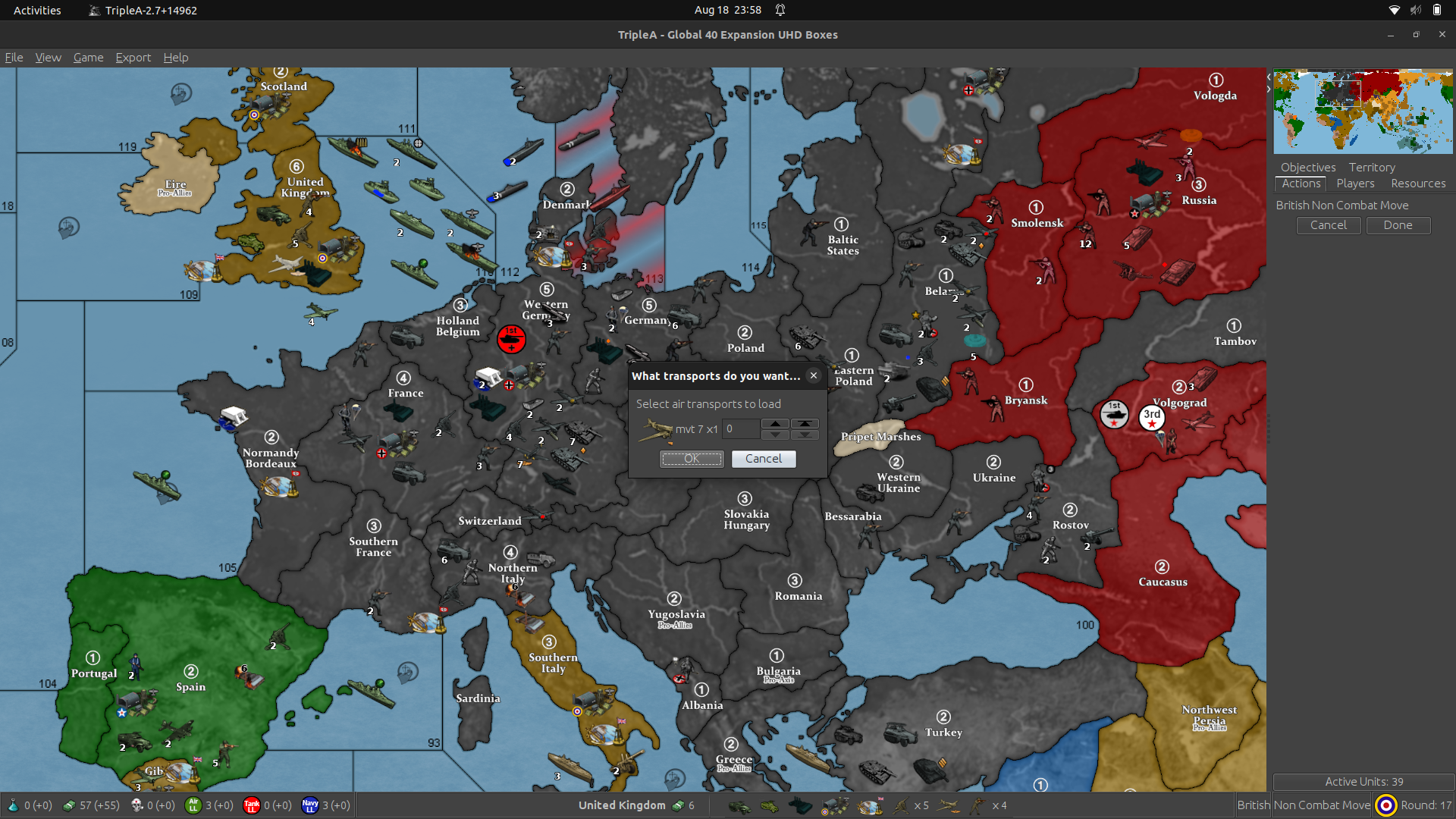This screenshot has height=819, width=1456.
Task: Click the transport count input field
Action: point(741,429)
